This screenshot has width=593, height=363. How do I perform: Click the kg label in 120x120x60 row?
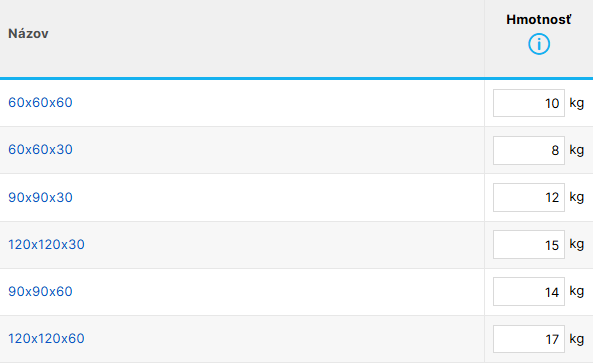577,338
